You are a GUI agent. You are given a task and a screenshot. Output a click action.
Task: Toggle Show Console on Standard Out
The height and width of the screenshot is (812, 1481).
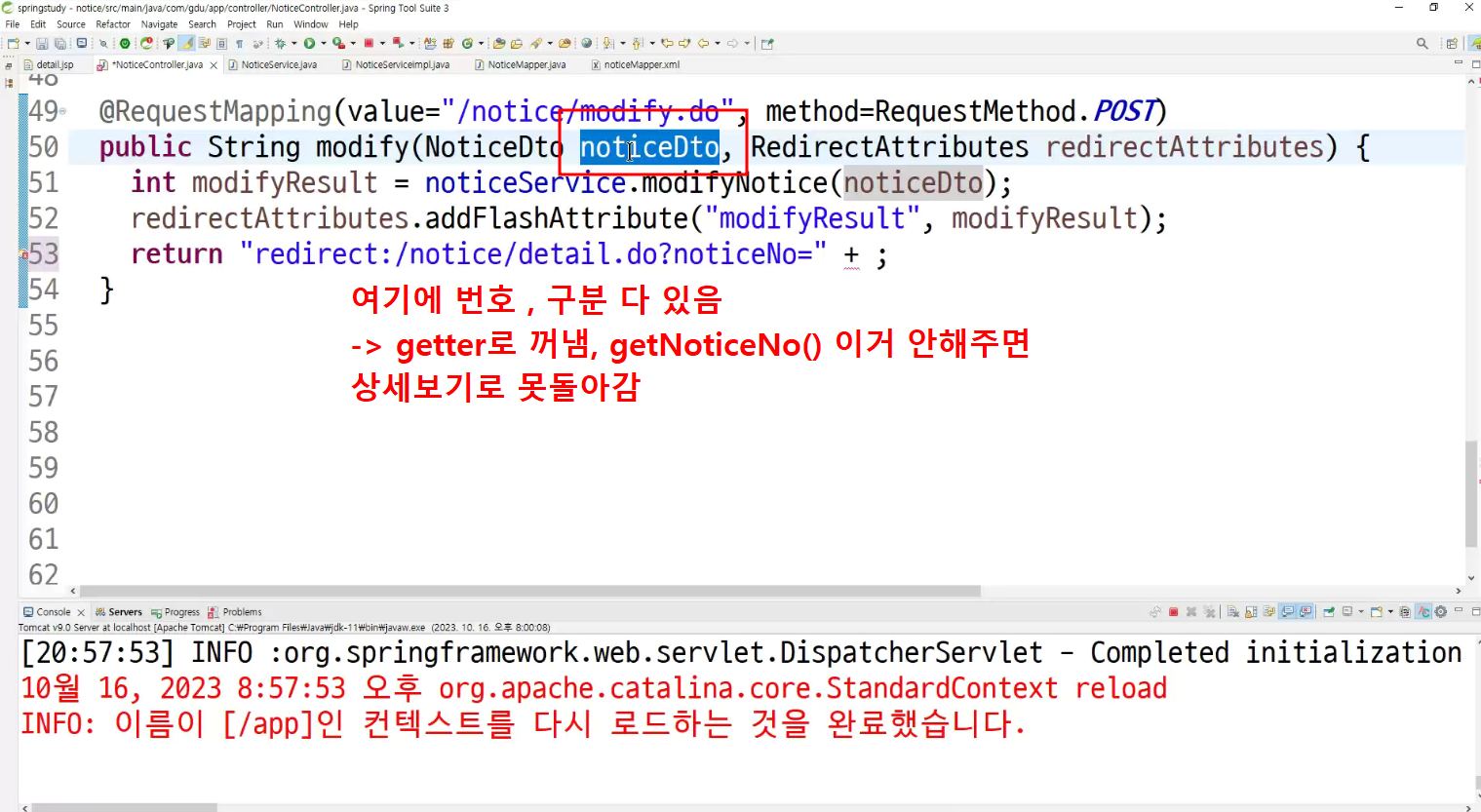tap(1288, 612)
